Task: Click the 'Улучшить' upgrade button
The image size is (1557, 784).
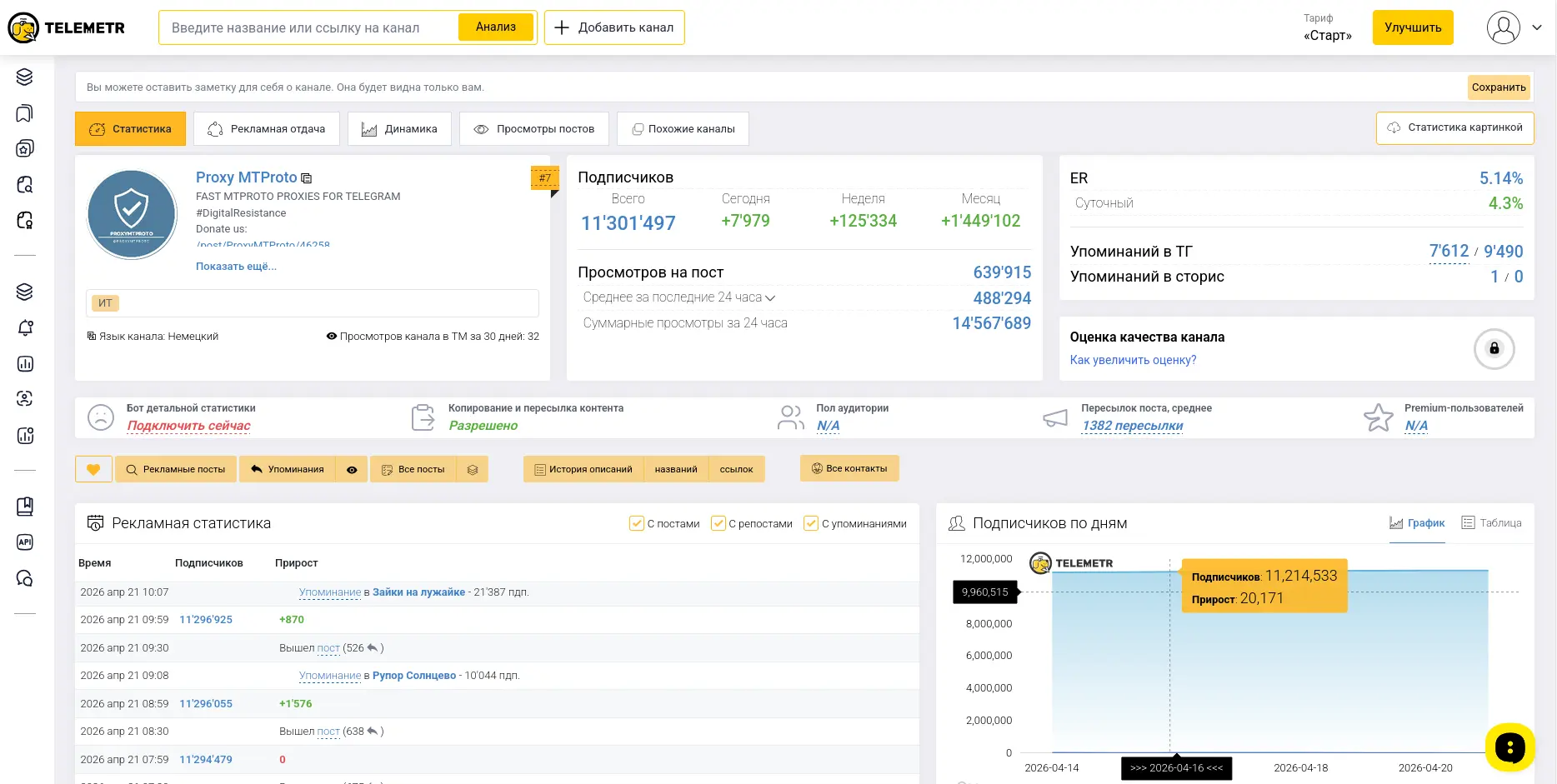Action: 1412,27
